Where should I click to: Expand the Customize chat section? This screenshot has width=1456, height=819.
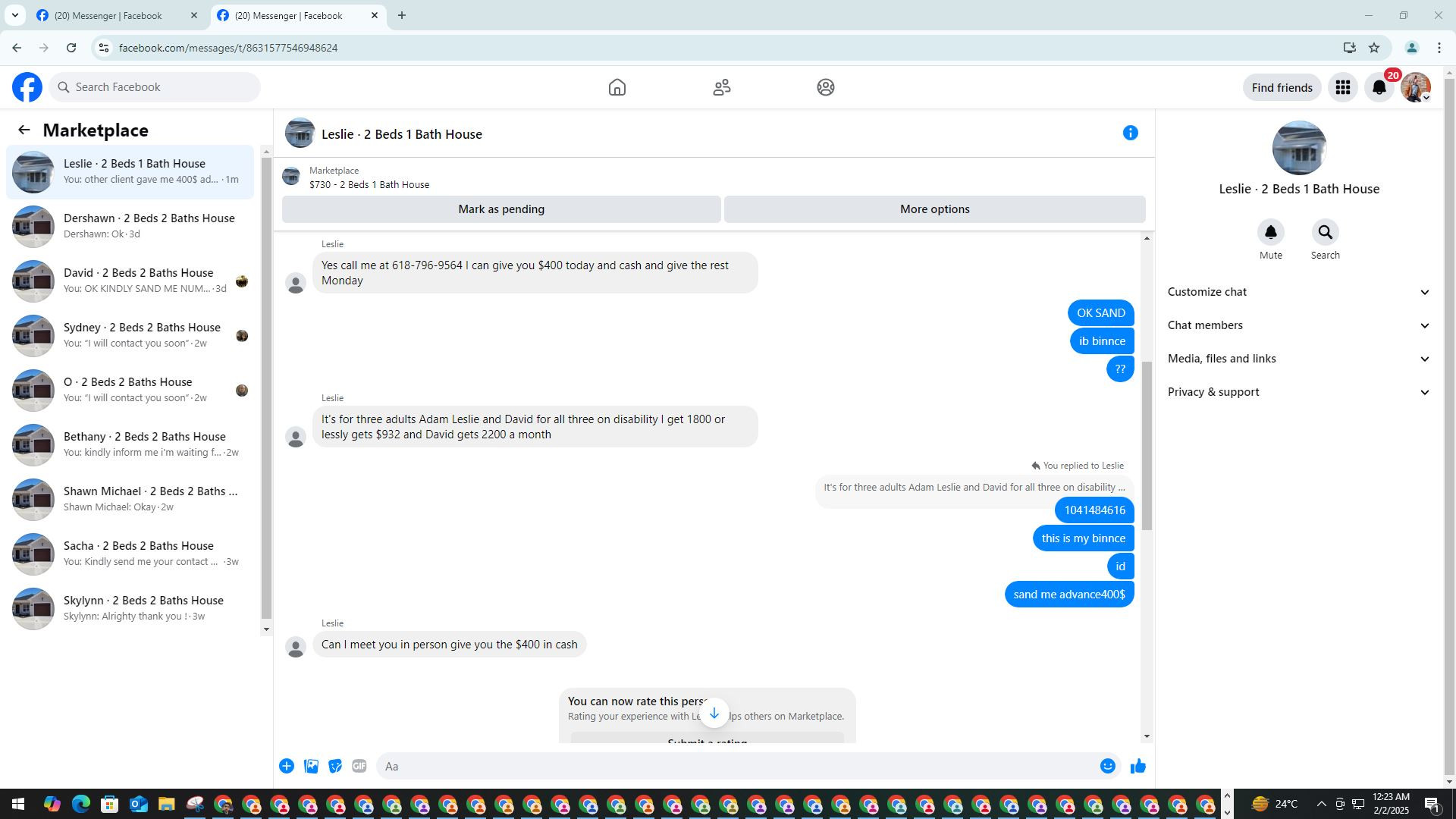pyautogui.click(x=1298, y=292)
